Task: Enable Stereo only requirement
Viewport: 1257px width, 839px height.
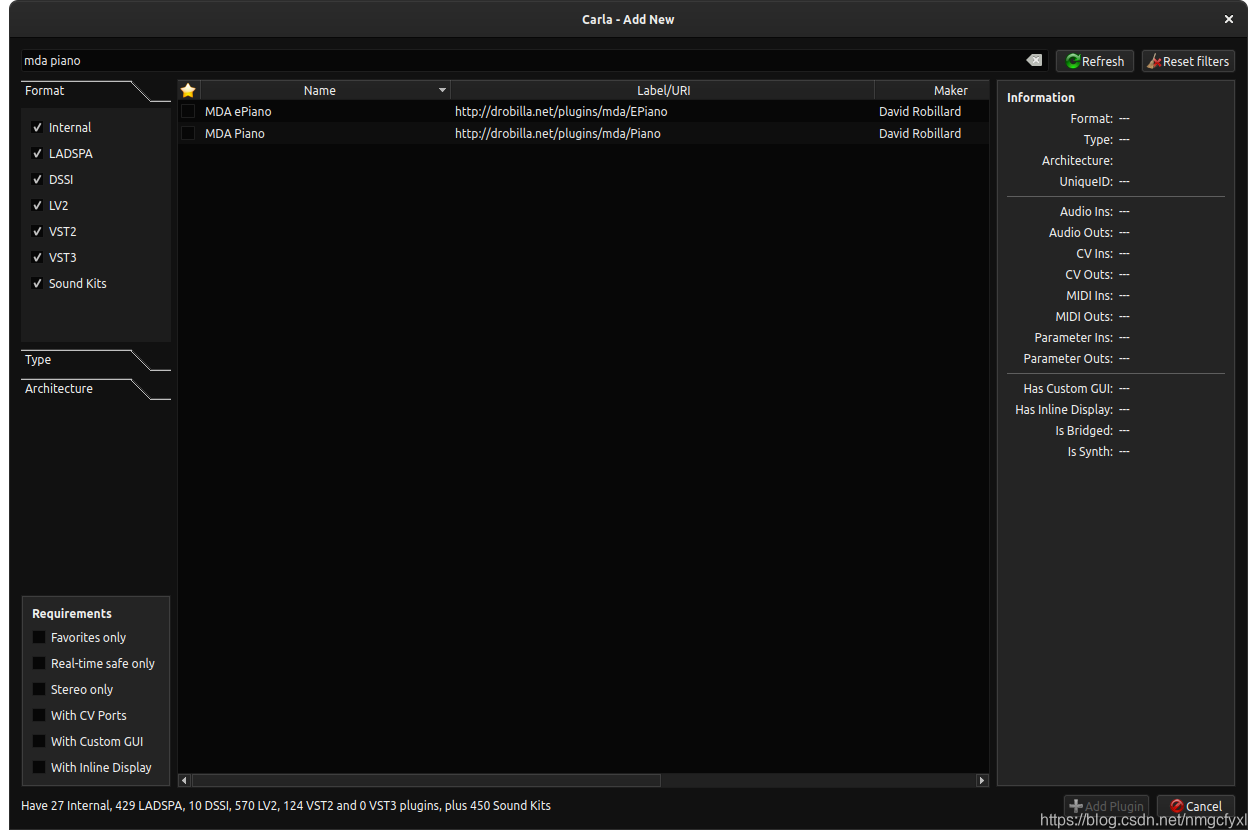Action: click(39, 690)
